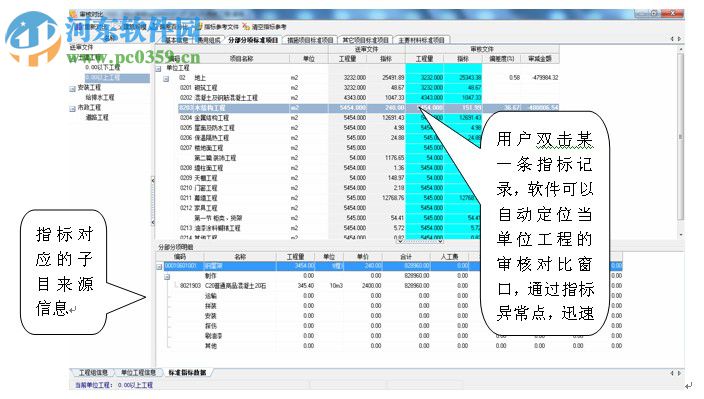Click the 项目名称 column header
The width and height of the screenshot is (704, 399).
[x=242, y=59]
